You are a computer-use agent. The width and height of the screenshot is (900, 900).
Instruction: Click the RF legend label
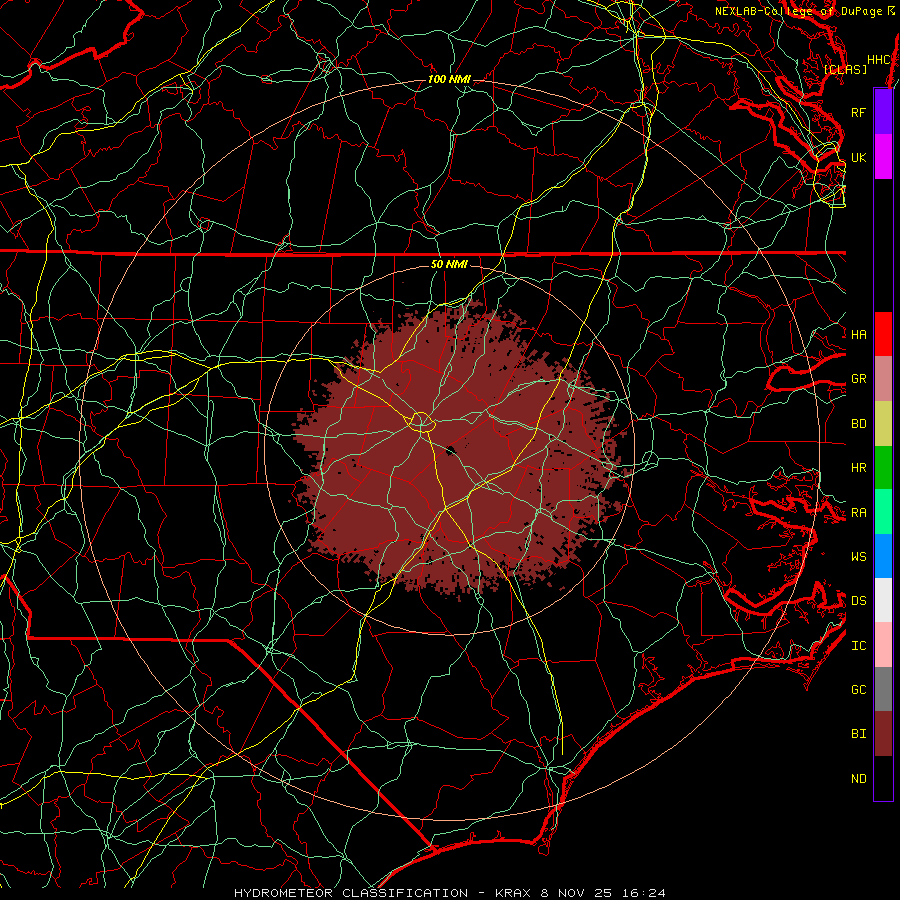tap(858, 112)
